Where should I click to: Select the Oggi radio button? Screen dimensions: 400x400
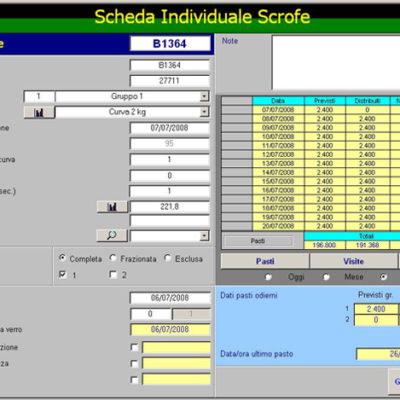point(268,277)
